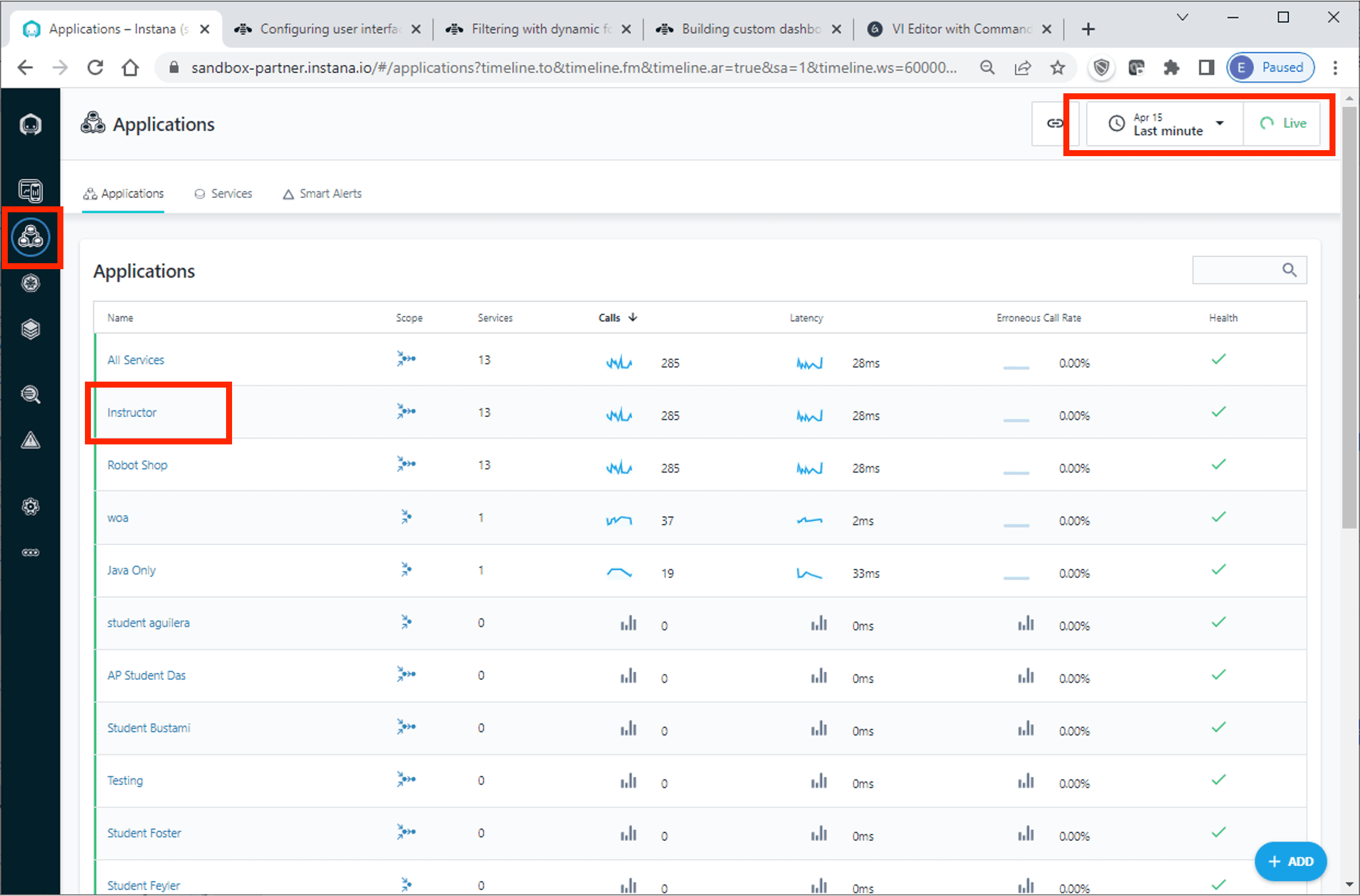This screenshot has height=896, width=1360.
Task: Open Websites & Mobile Apps sidebar icon
Action: [x=31, y=191]
